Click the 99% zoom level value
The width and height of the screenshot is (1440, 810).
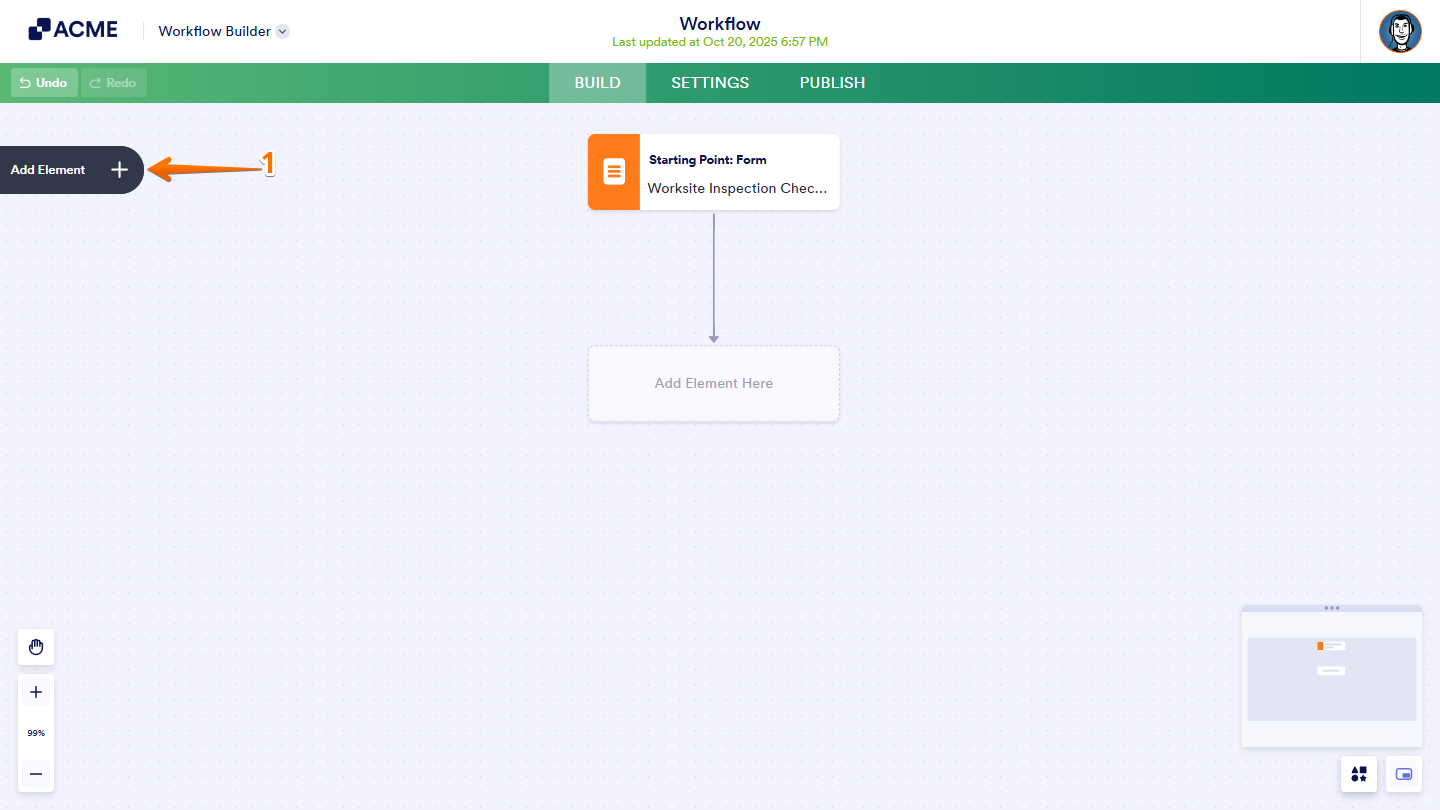(x=36, y=733)
